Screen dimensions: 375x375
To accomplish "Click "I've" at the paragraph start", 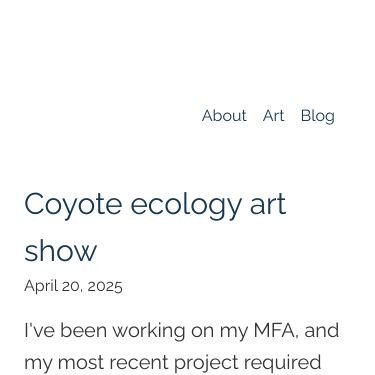I will click(39, 330).
